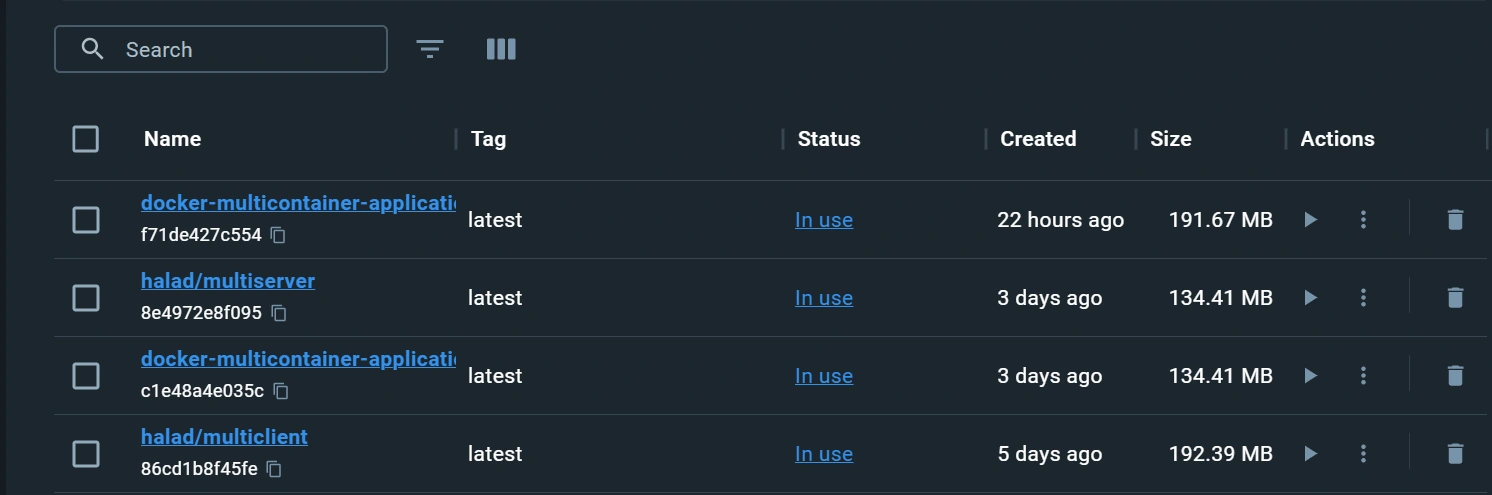Screen dimensions: 1492x495
Task: Delete the halad/multiclient image
Action: click(x=1455, y=454)
